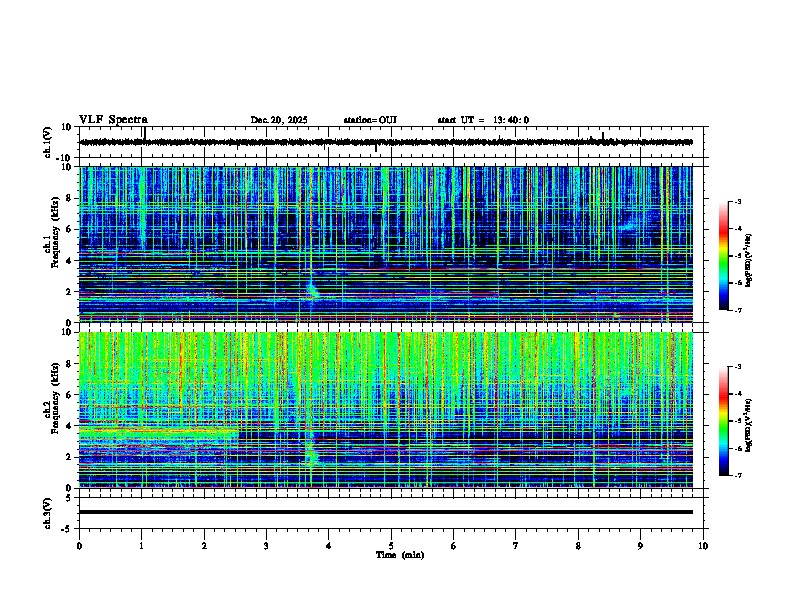The height and width of the screenshot is (612, 792).
Task: Click time axis tick label "9"
Action: coord(640,546)
